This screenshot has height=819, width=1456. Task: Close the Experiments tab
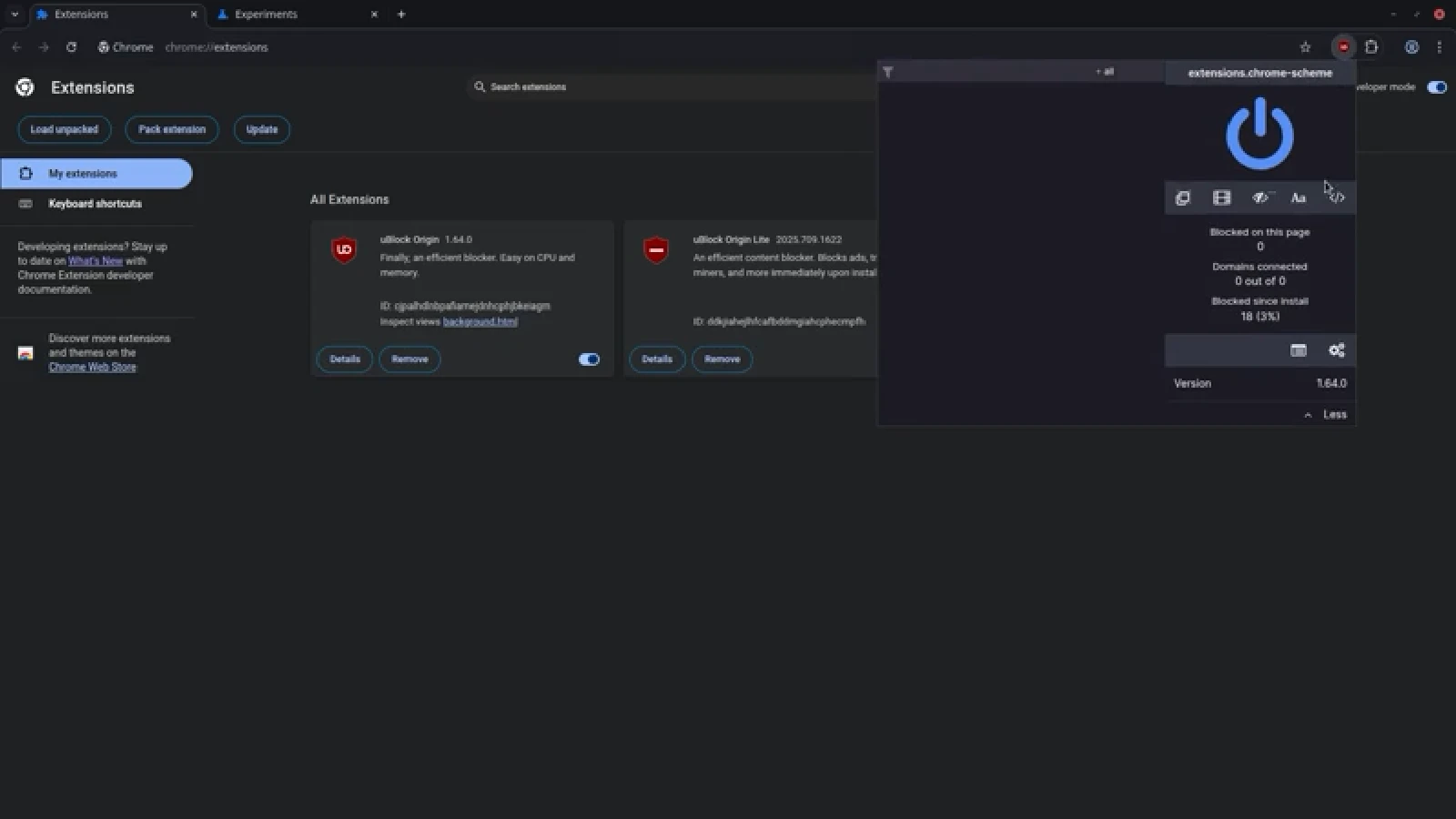[374, 15]
